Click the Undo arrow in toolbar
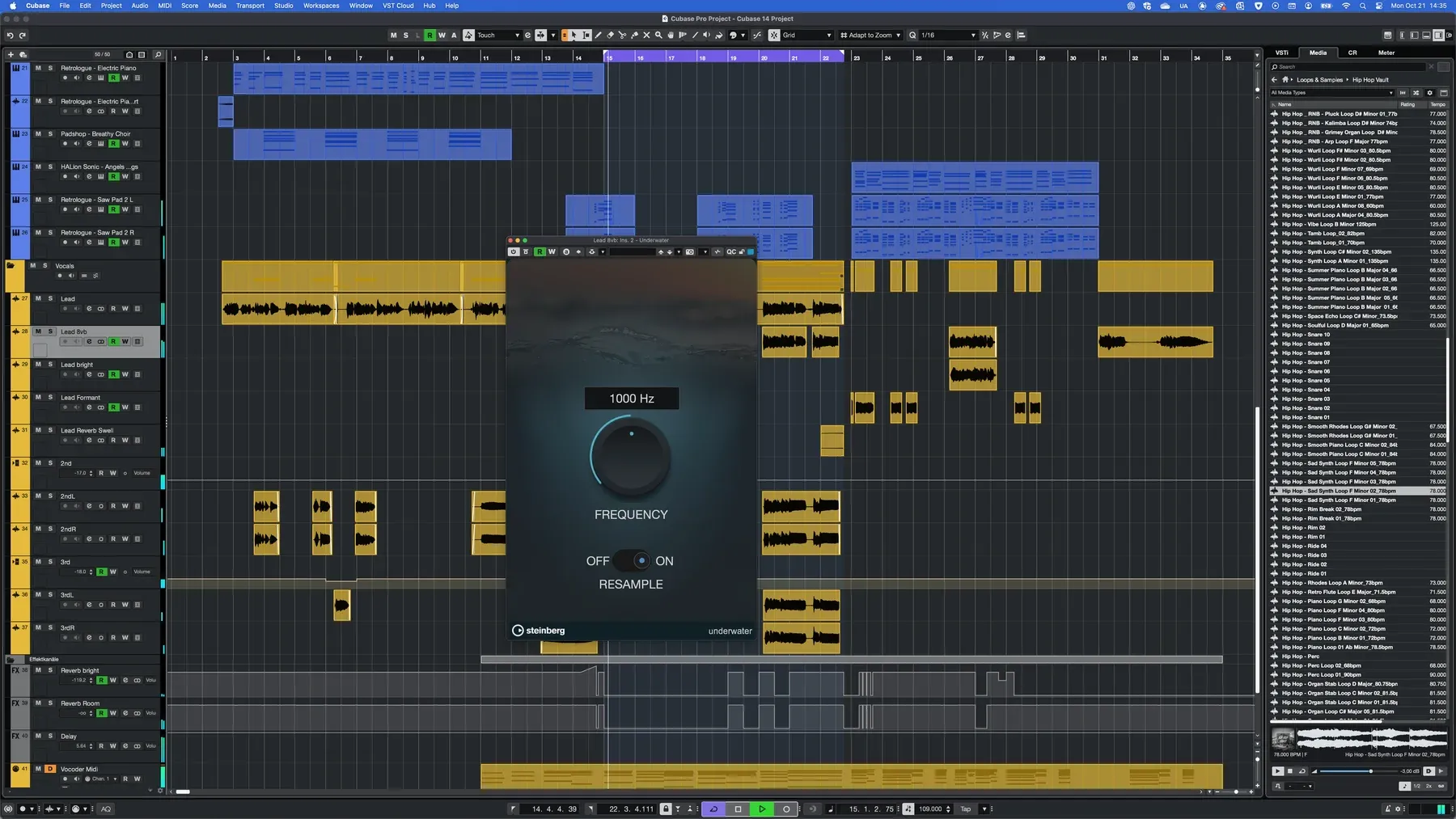The height and width of the screenshot is (819, 1456). (10, 35)
